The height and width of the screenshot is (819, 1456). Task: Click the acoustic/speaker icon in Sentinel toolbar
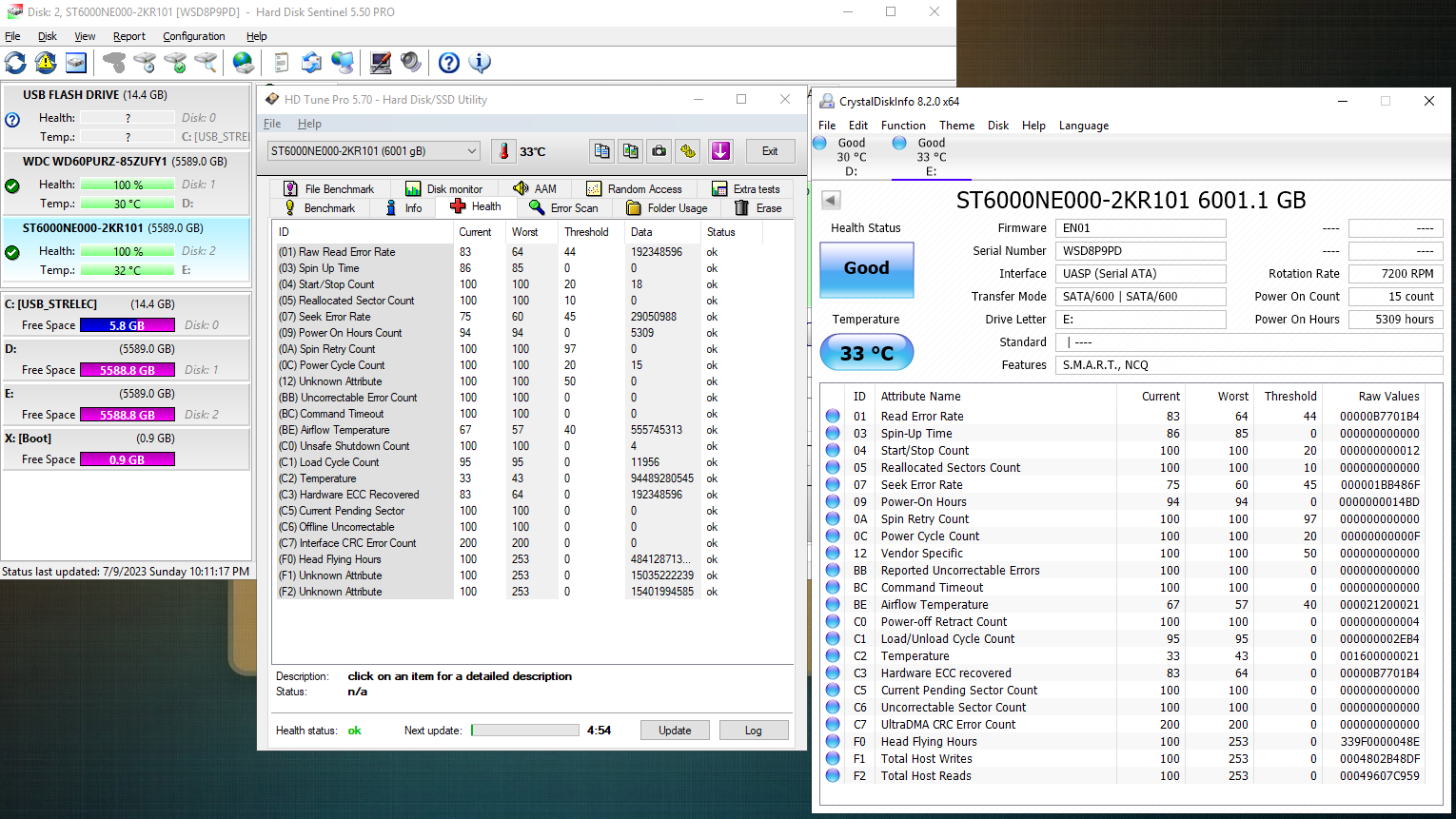tap(411, 63)
